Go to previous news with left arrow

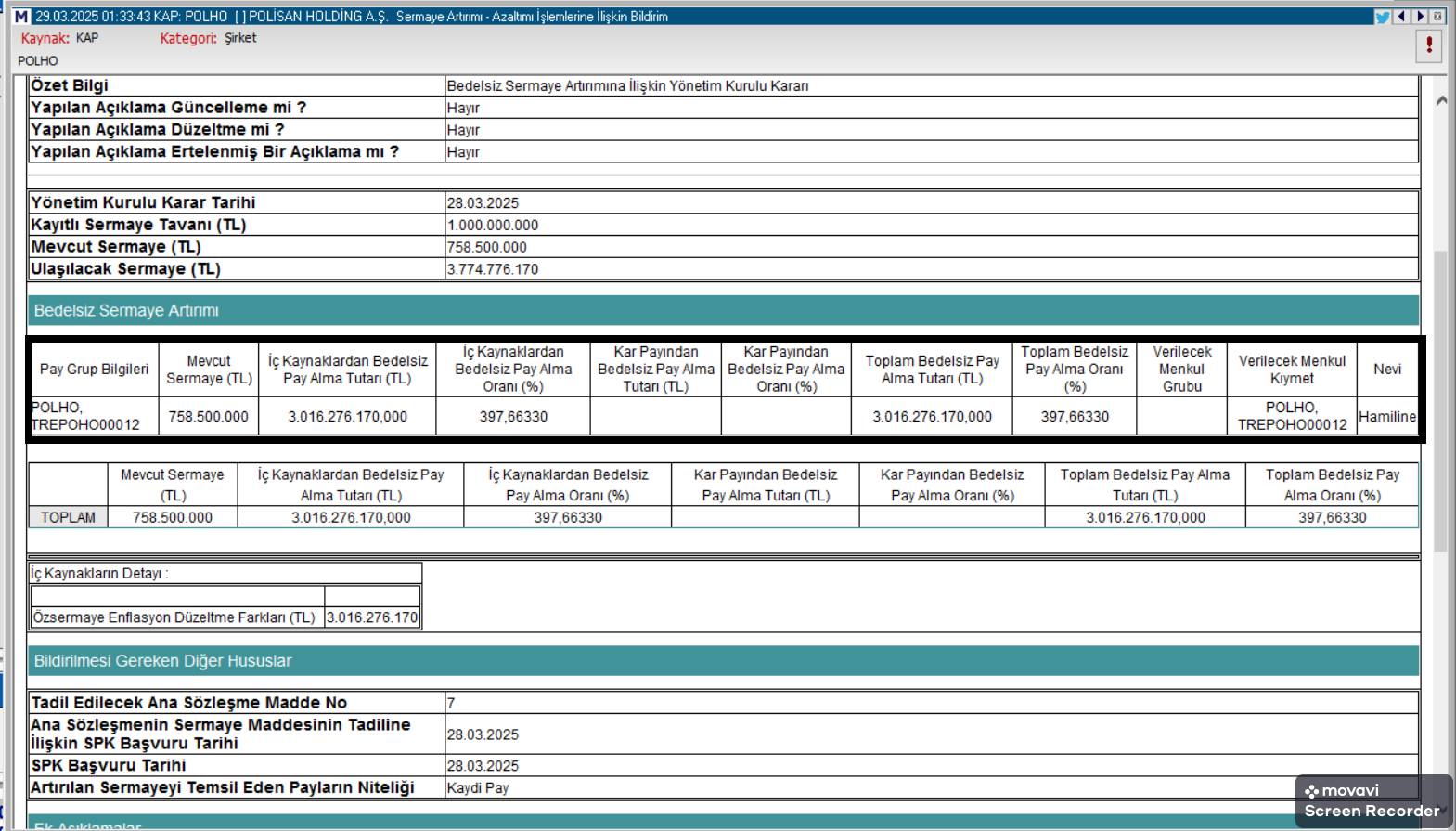tap(1402, 17)
